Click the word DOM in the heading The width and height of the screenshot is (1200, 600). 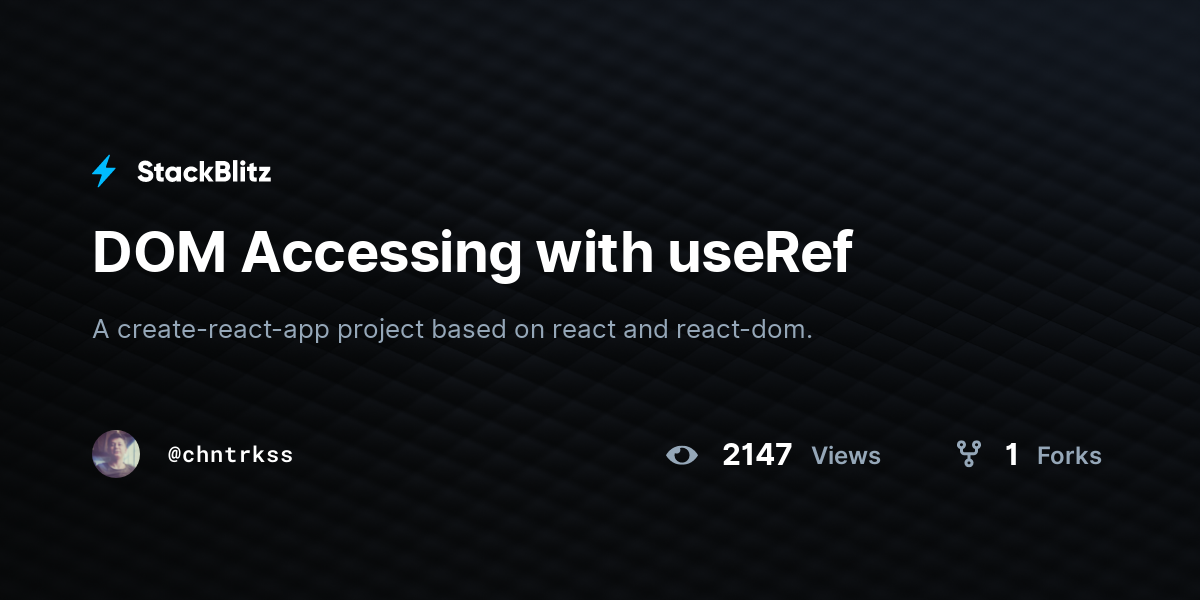159,253
